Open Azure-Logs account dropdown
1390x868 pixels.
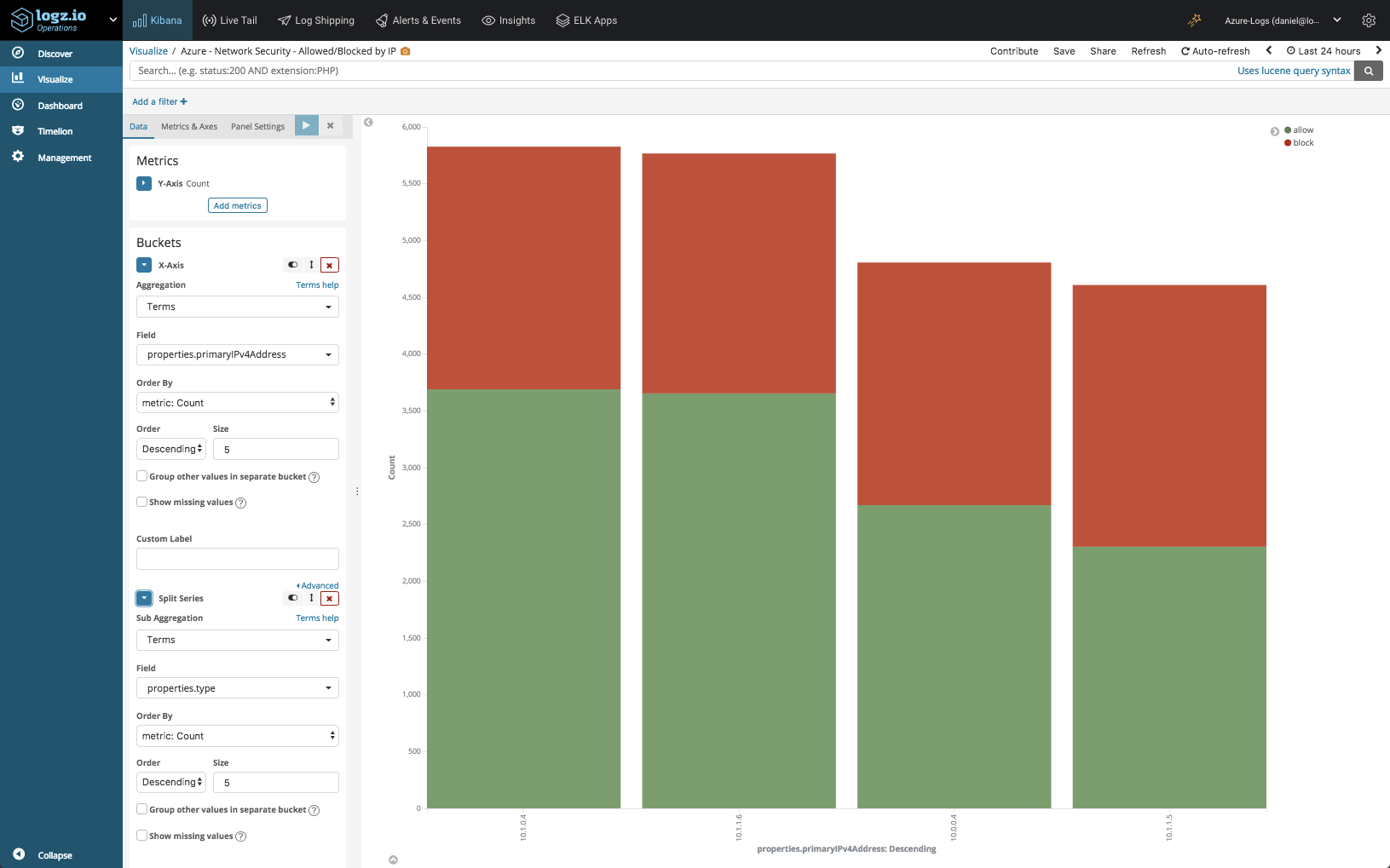pos(1283,20)
